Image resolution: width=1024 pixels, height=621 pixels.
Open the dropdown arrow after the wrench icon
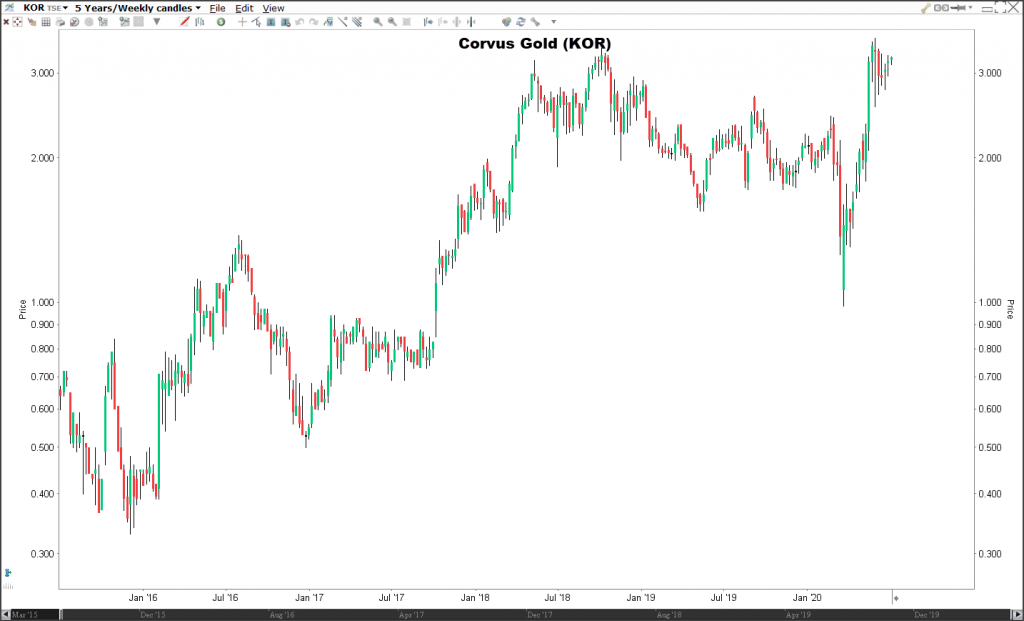tap(553, 22)
